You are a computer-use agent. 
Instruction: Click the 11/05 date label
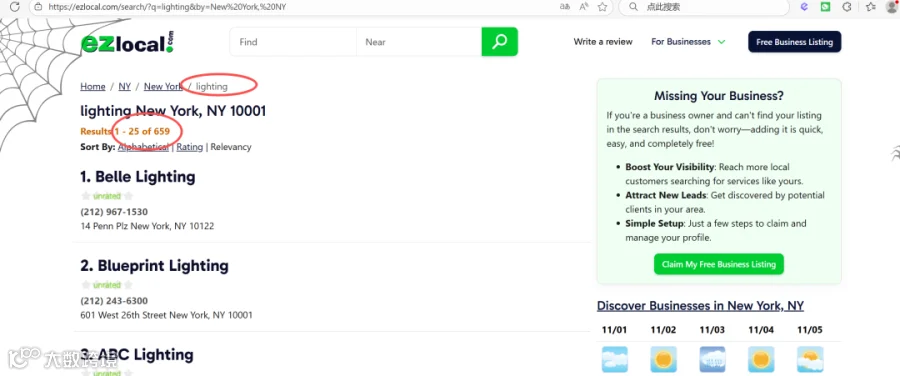[810, 330]
